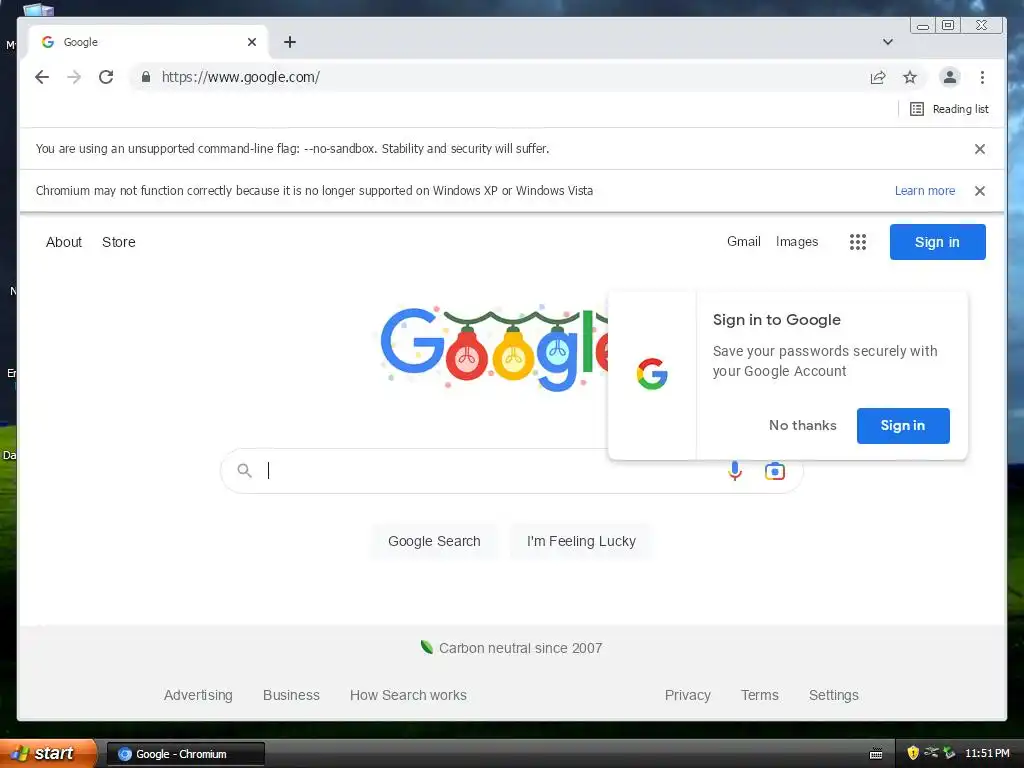This screenshot has width=1024, height=768.
Task: Open Images from the header
Action: click(x=797, y=242)
